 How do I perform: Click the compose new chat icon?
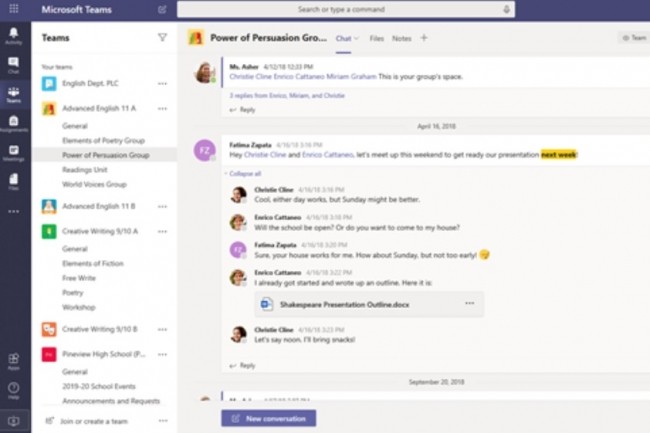click(x=162, y=10)
